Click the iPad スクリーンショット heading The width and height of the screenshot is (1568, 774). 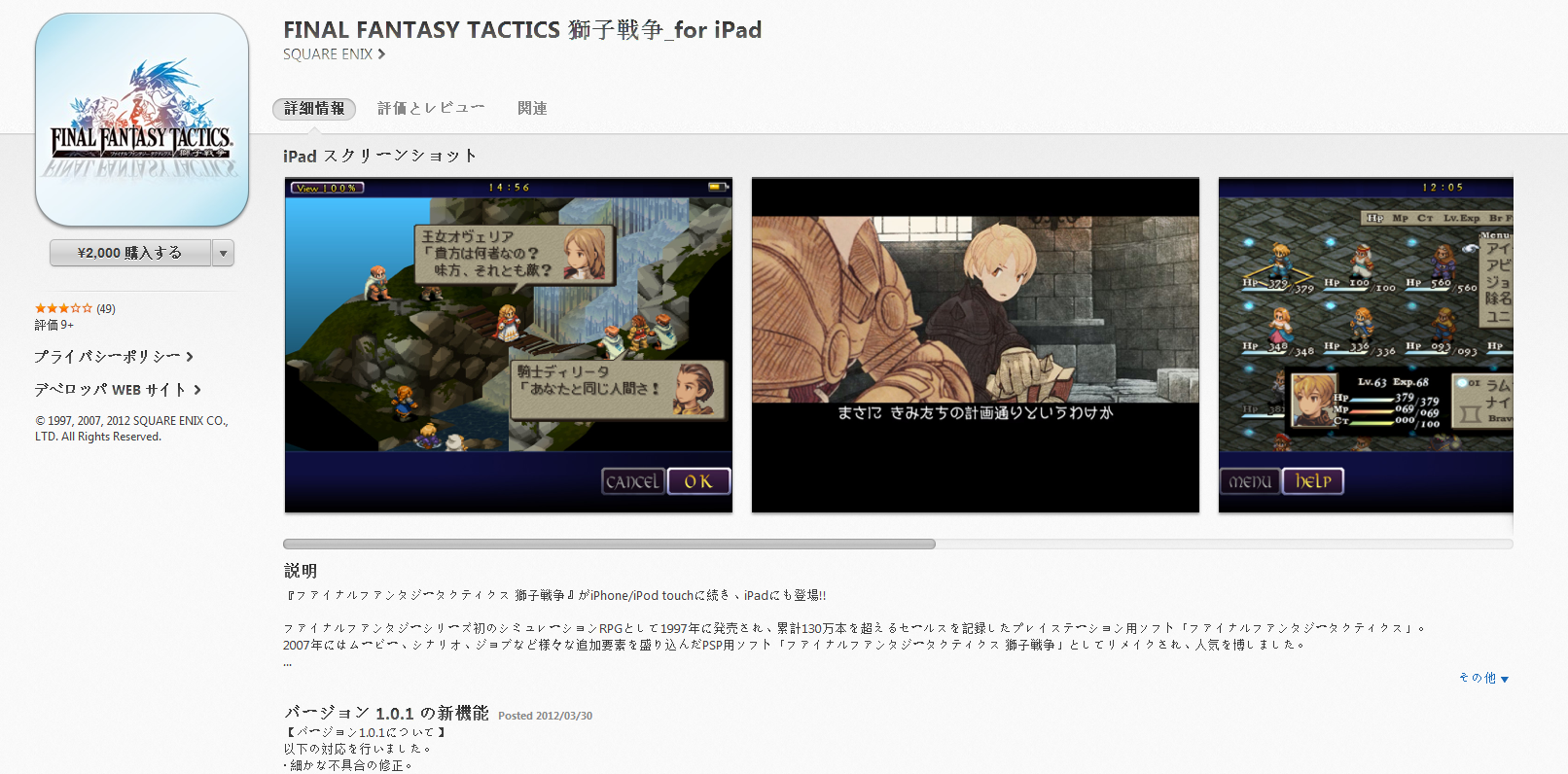pyautogui.click(x=380, y=156)
